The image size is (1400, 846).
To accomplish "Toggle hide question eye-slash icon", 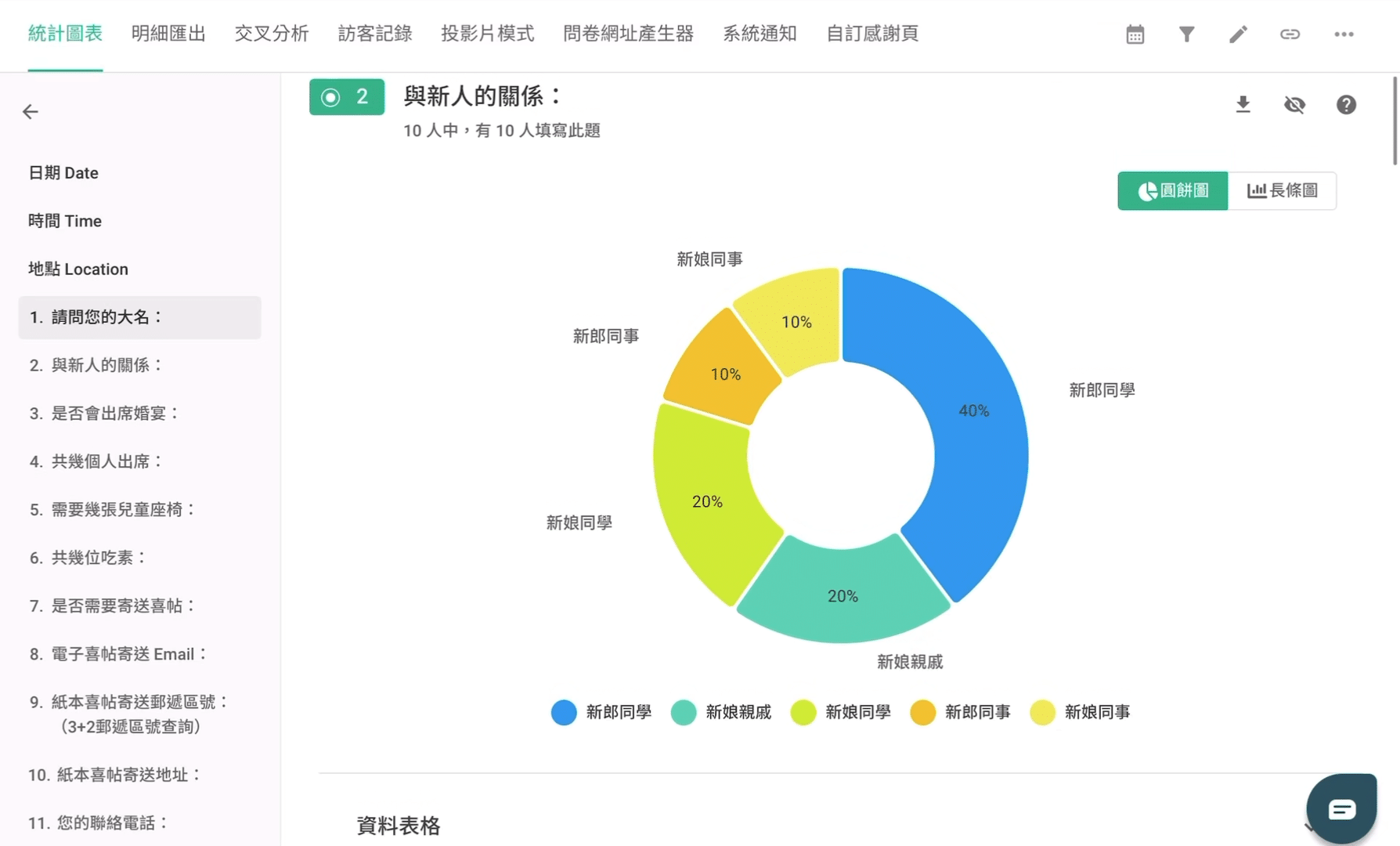I will (x=1294, y=104).
